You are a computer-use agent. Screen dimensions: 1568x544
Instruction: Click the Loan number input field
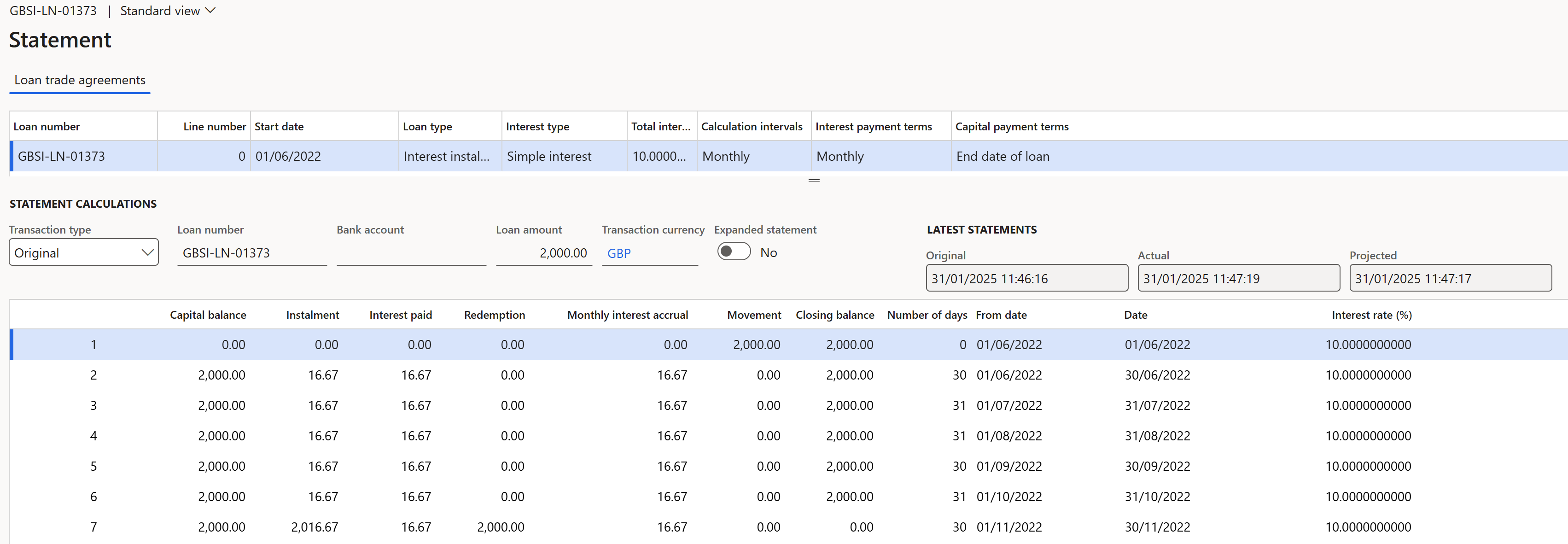[252, 253]
